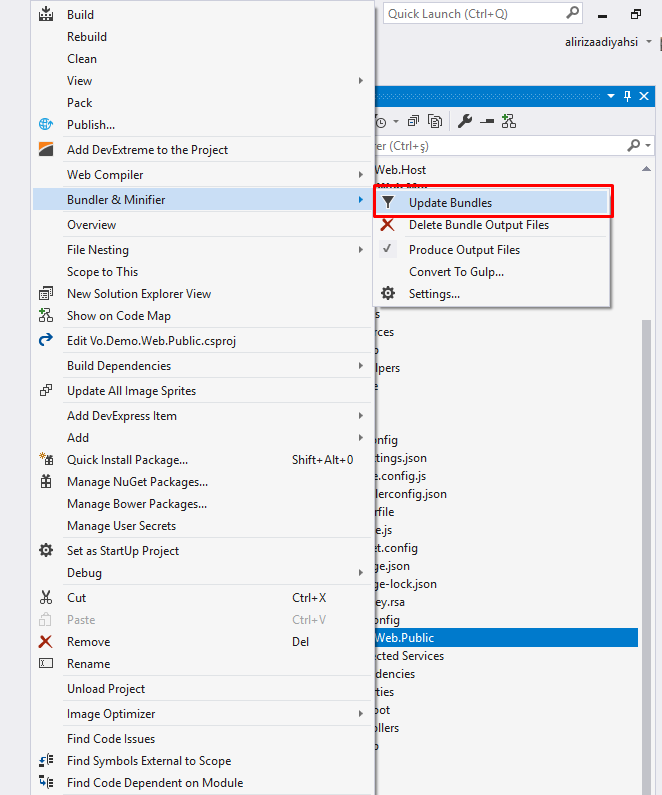
Task: Click the code map icon in Solution Explorer toolbar
Action: click(508, 121)
